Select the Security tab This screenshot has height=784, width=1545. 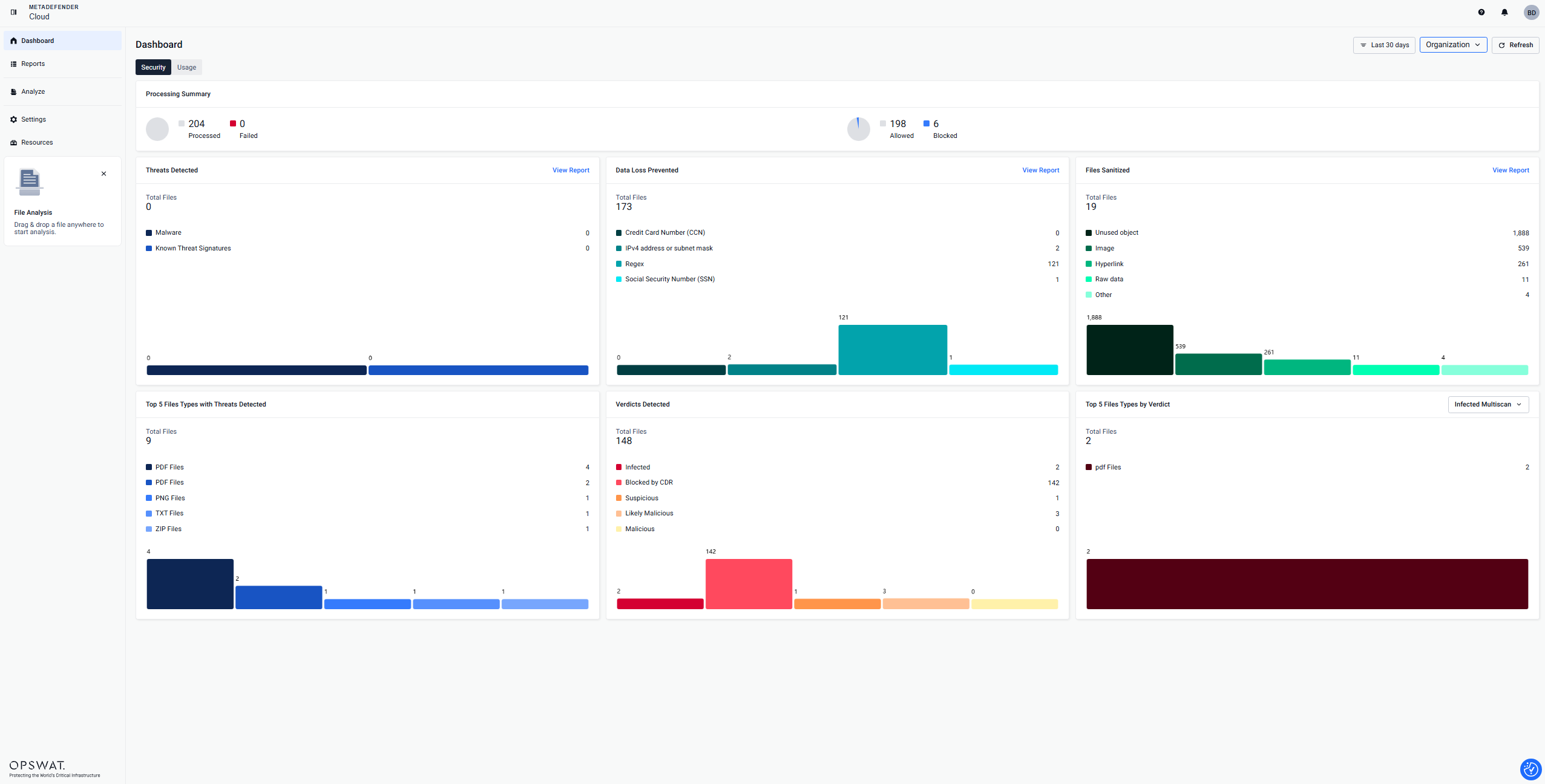(x=153, y=67)
